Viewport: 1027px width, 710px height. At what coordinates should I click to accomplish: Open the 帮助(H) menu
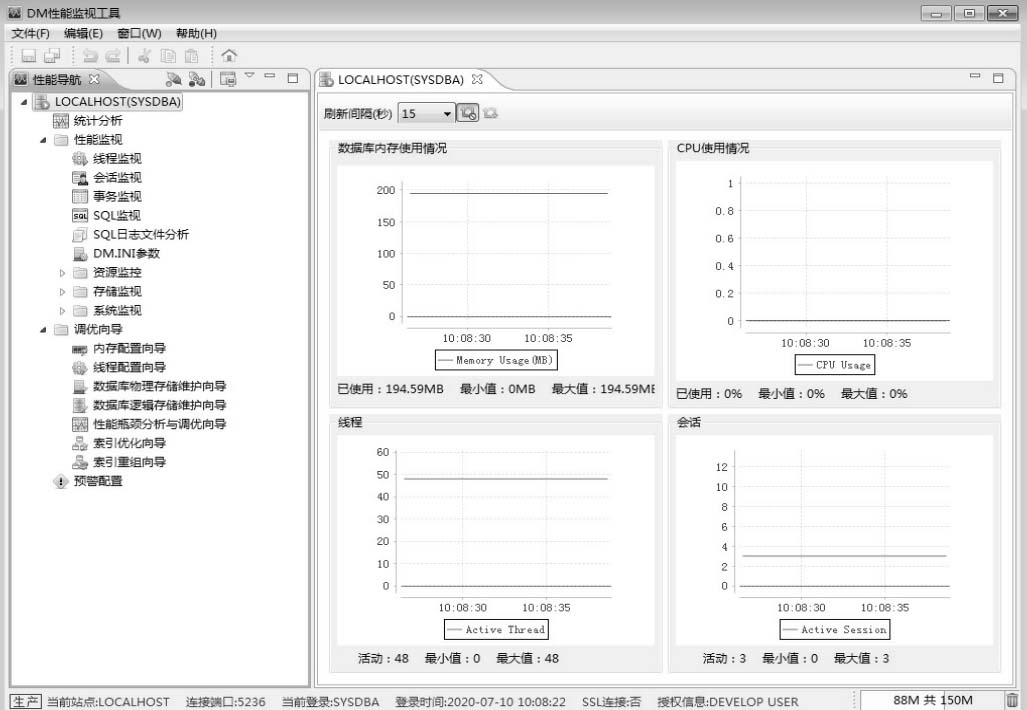click(x=196, y=33)
